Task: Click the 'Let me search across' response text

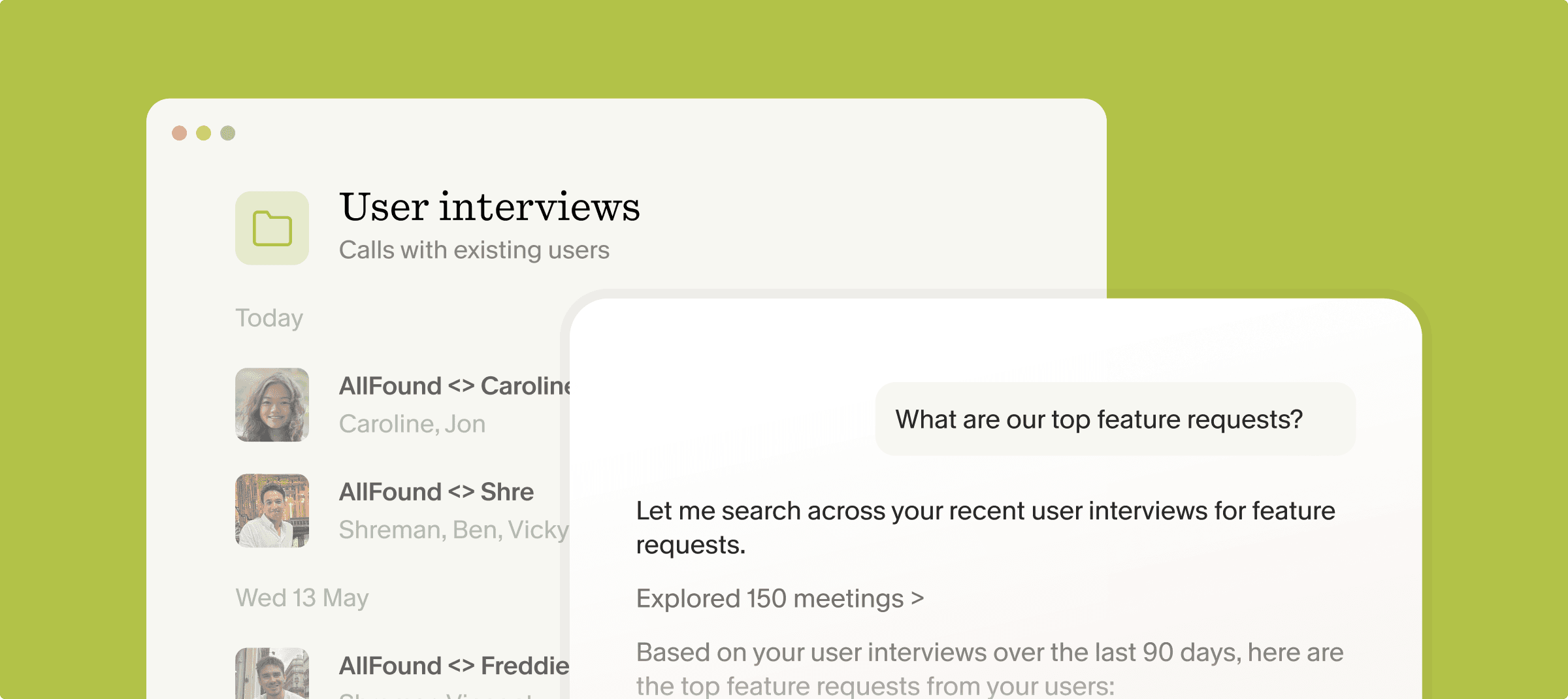Action: [986, 528]
